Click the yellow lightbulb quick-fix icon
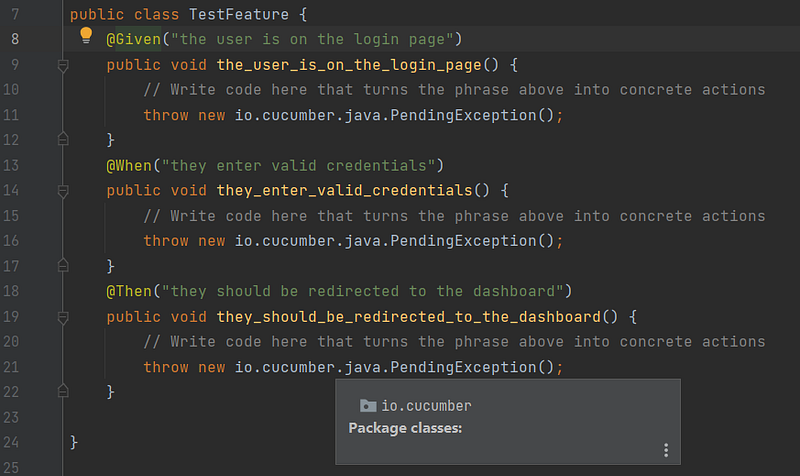Image resolution: width=800 pixels, height=476 pixels. click(86, 35)
